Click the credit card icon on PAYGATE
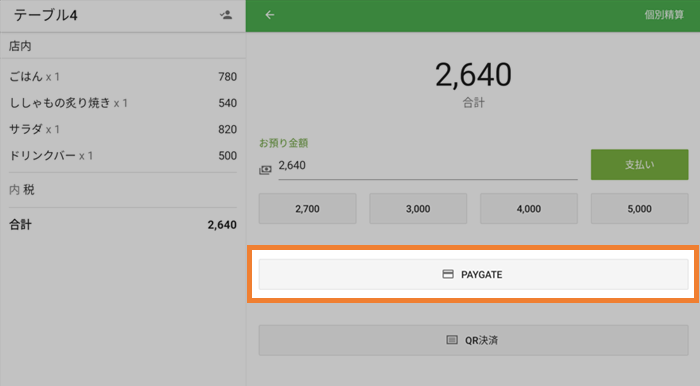 (448, 274)
